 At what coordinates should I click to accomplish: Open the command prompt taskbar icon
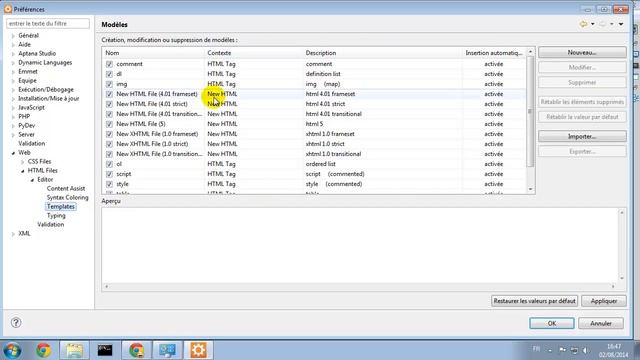(105, 350)
